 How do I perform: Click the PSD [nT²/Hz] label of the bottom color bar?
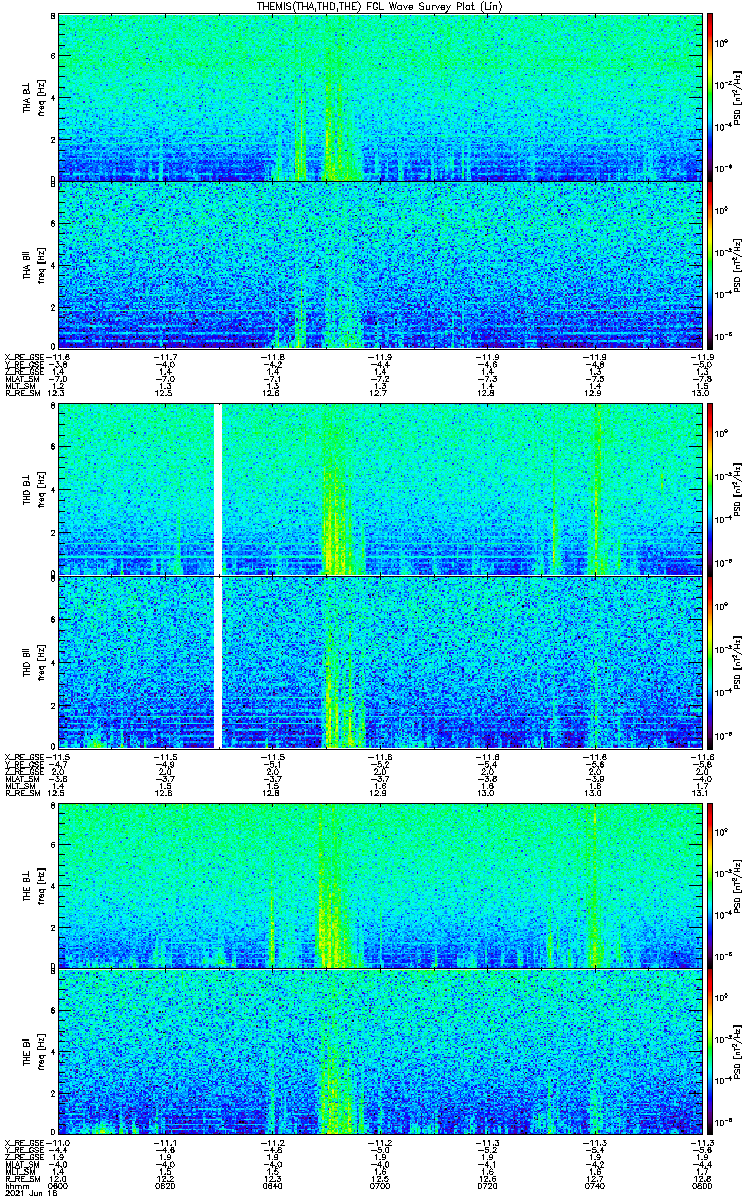point(738,1052)
